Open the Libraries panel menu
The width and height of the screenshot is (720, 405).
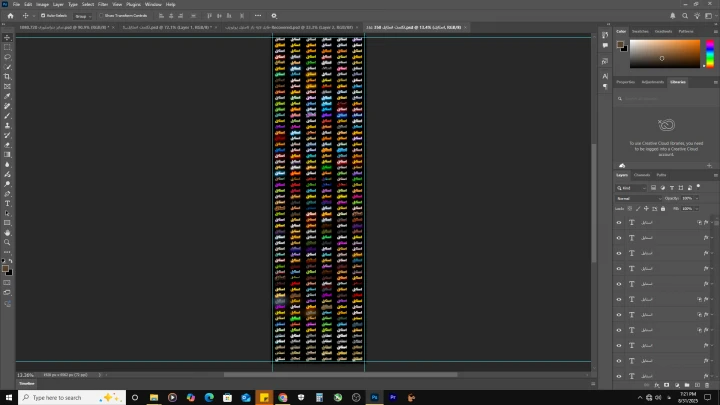tap(715, 82)
